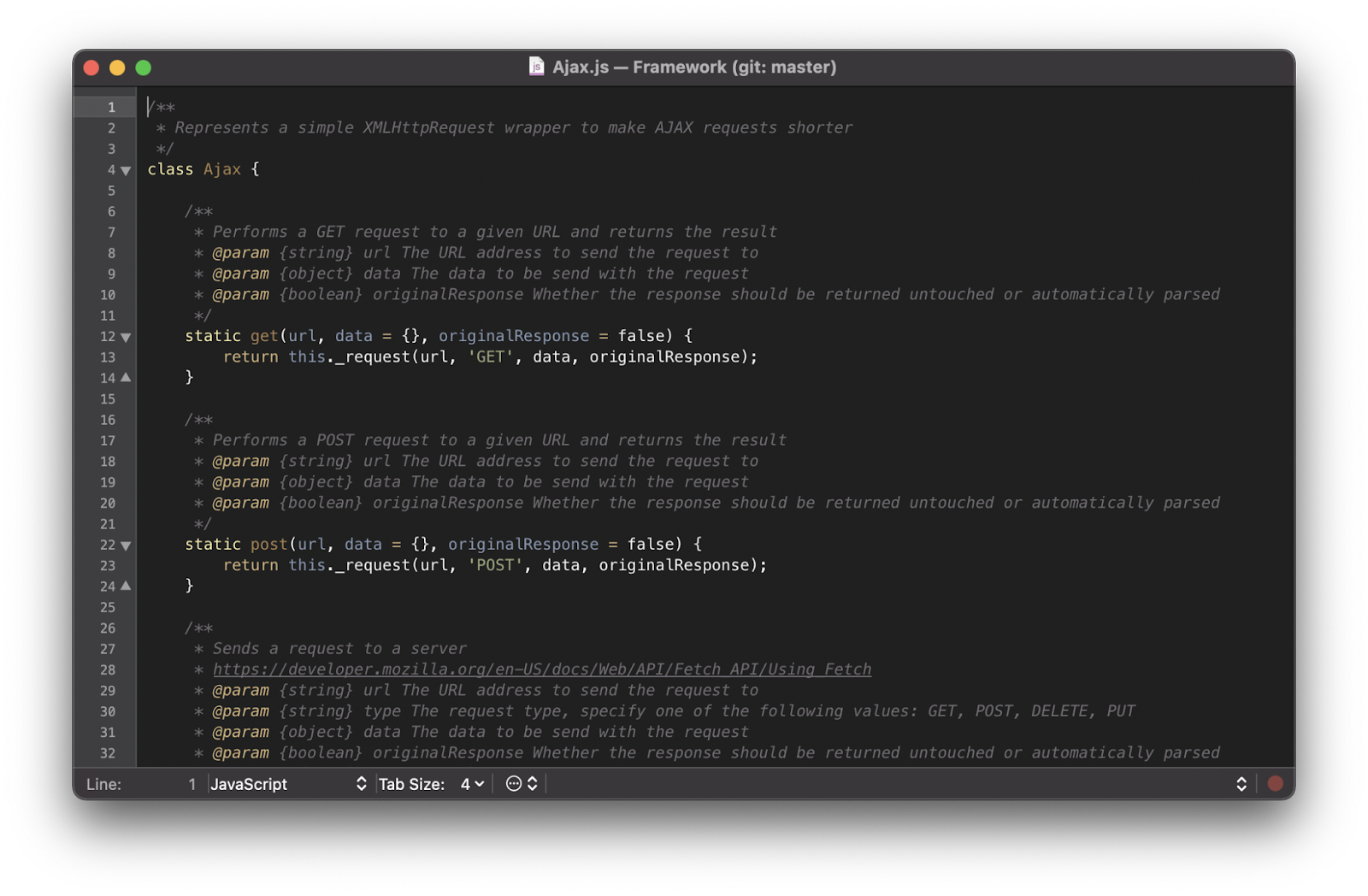
Task: Click line number 1 in the gutter
Action: (111, 108)
